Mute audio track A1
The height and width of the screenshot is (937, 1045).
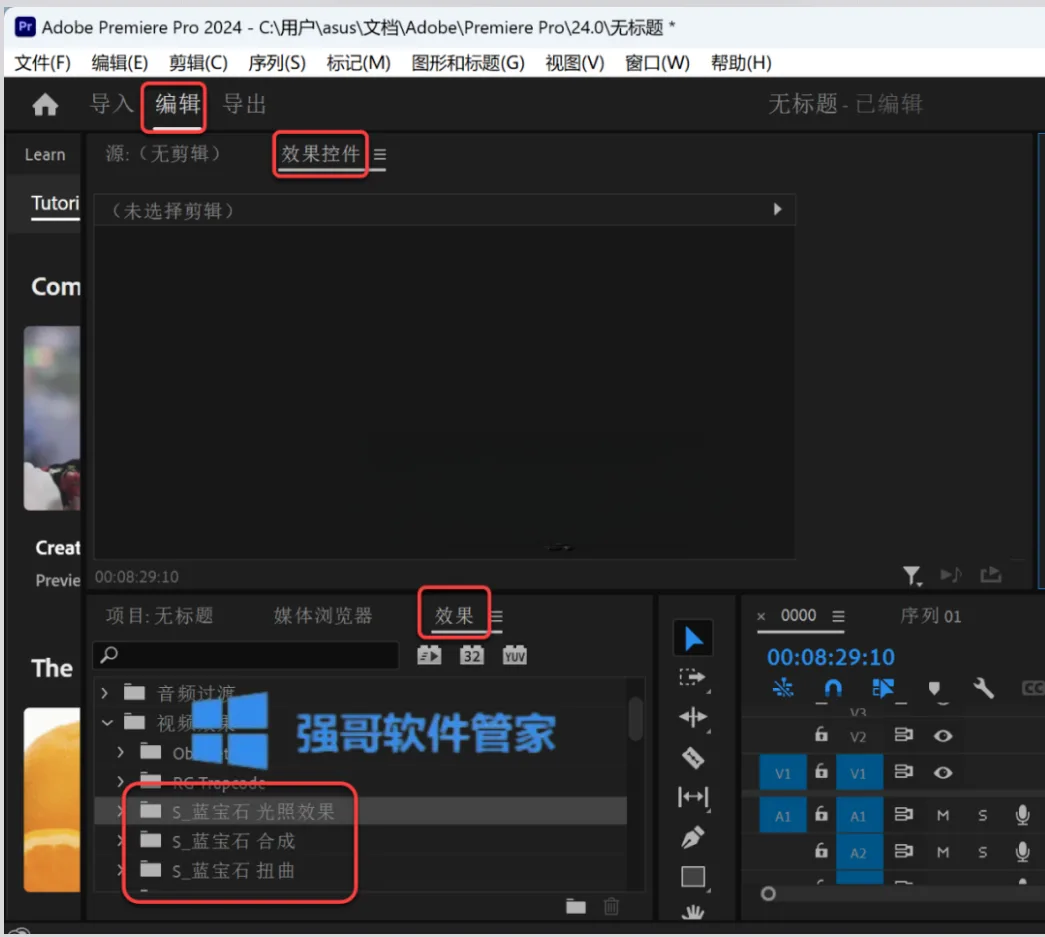tap(942, 815)
